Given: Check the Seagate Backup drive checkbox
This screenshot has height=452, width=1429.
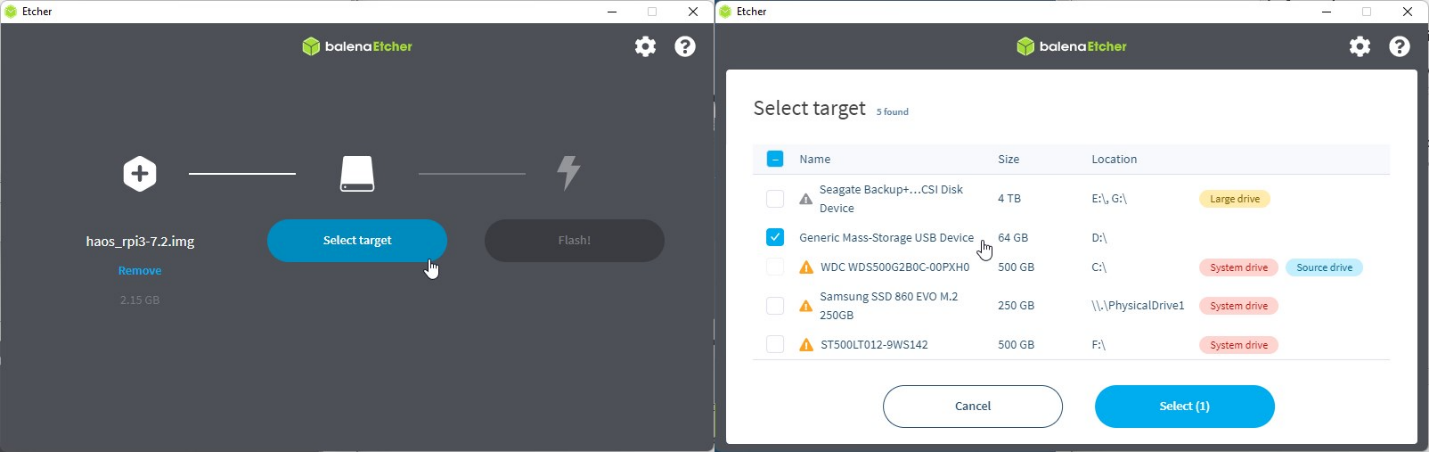Looking at the screenshot, I should [775, 199].
